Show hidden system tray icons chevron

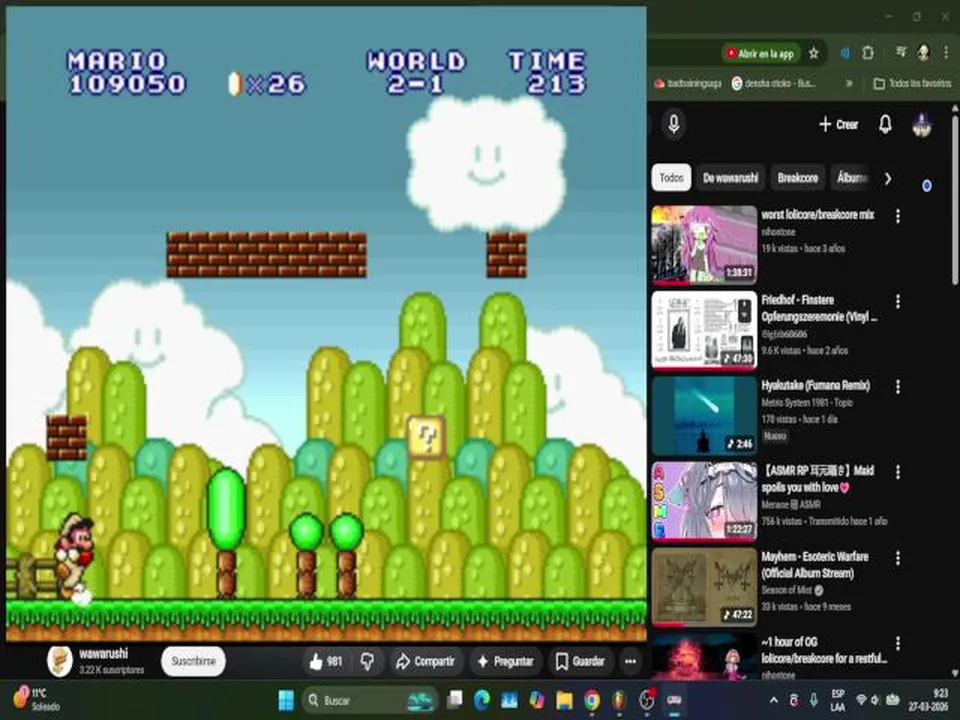point(774,700)
